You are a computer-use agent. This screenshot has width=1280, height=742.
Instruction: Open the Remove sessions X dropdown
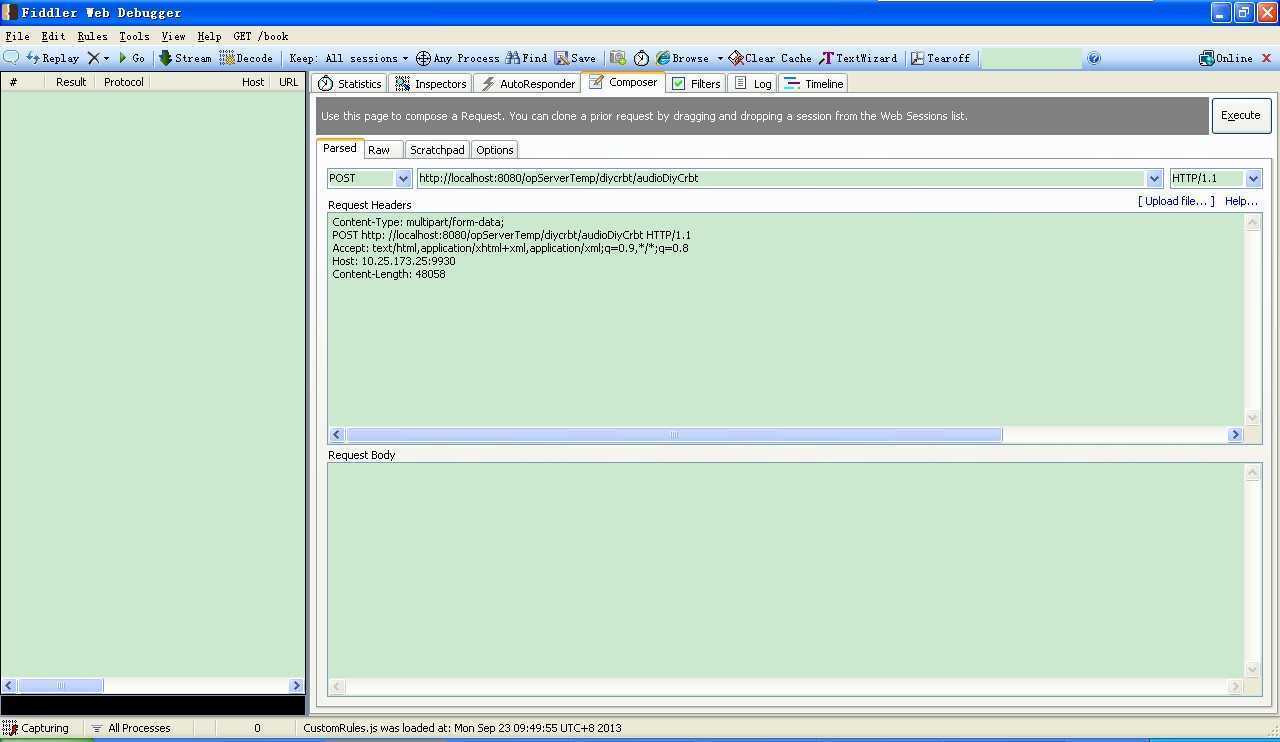click(98, 58)
